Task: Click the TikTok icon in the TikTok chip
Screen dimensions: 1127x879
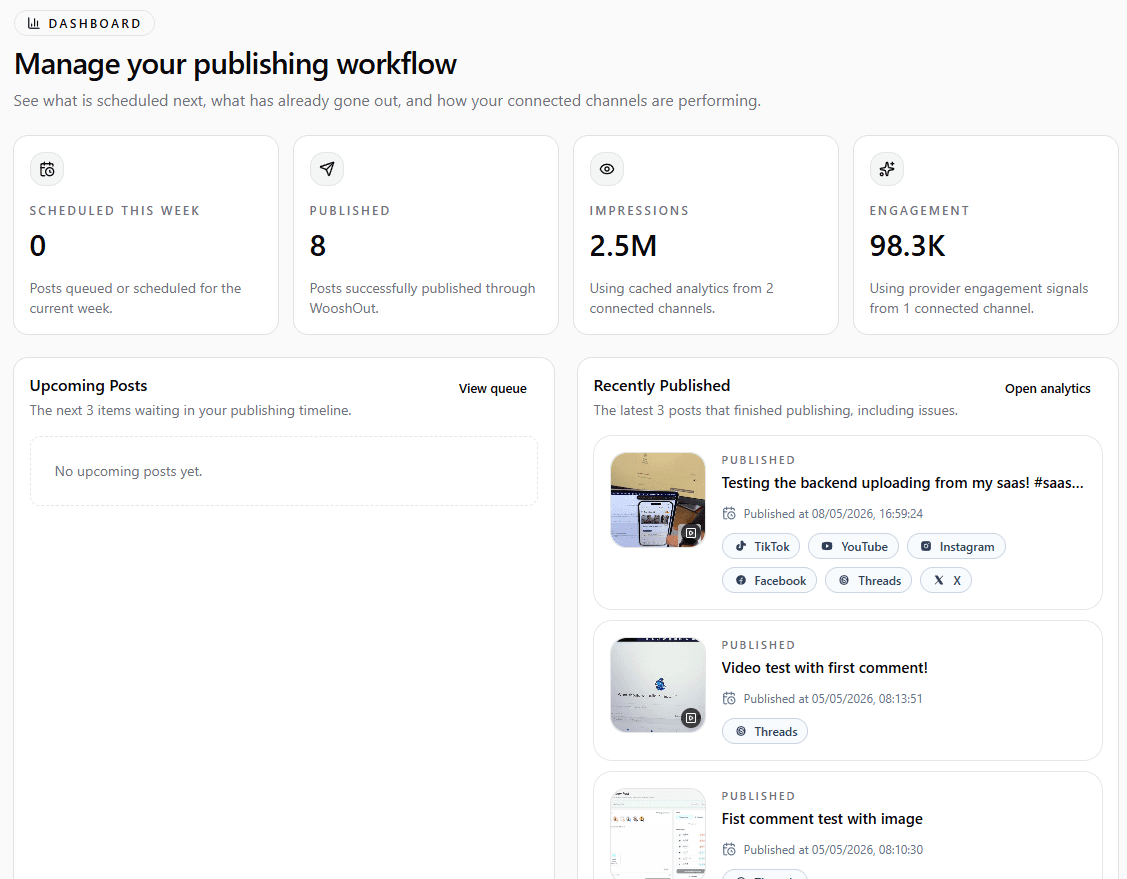Action: (741, 546)
